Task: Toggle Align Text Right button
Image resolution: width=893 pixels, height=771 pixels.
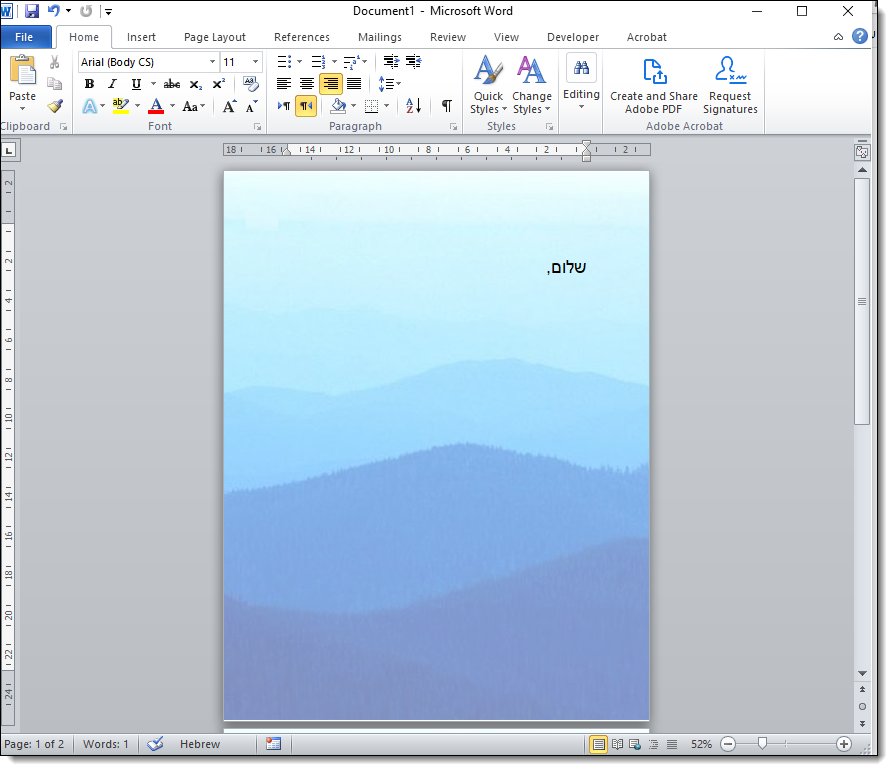Action: [x=330, y=84]
